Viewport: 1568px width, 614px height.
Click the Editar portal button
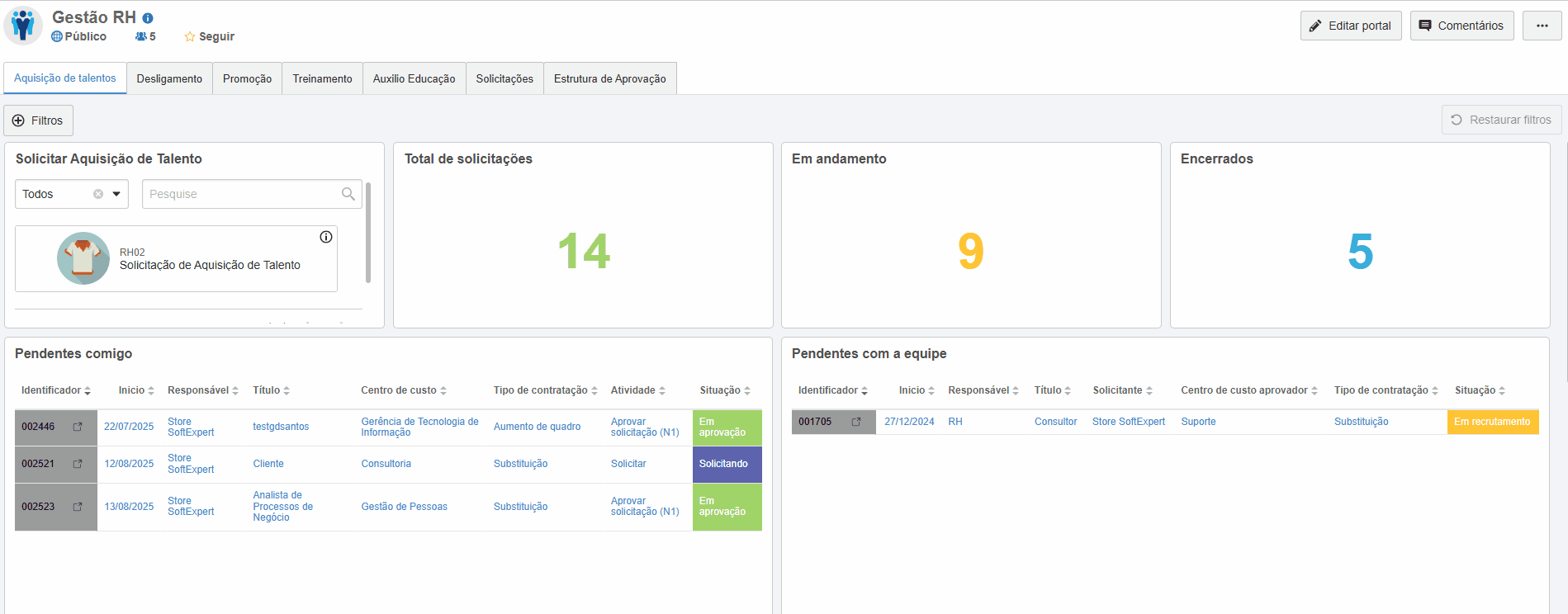[x=1350, y=26]
